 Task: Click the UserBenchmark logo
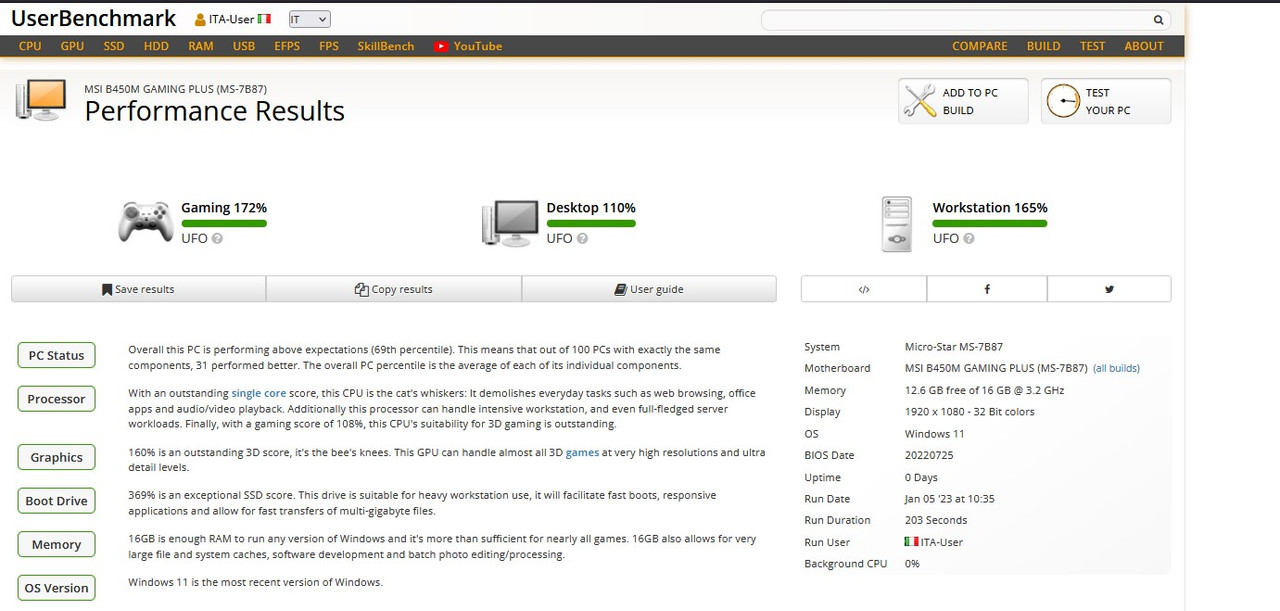click(94, 18)
